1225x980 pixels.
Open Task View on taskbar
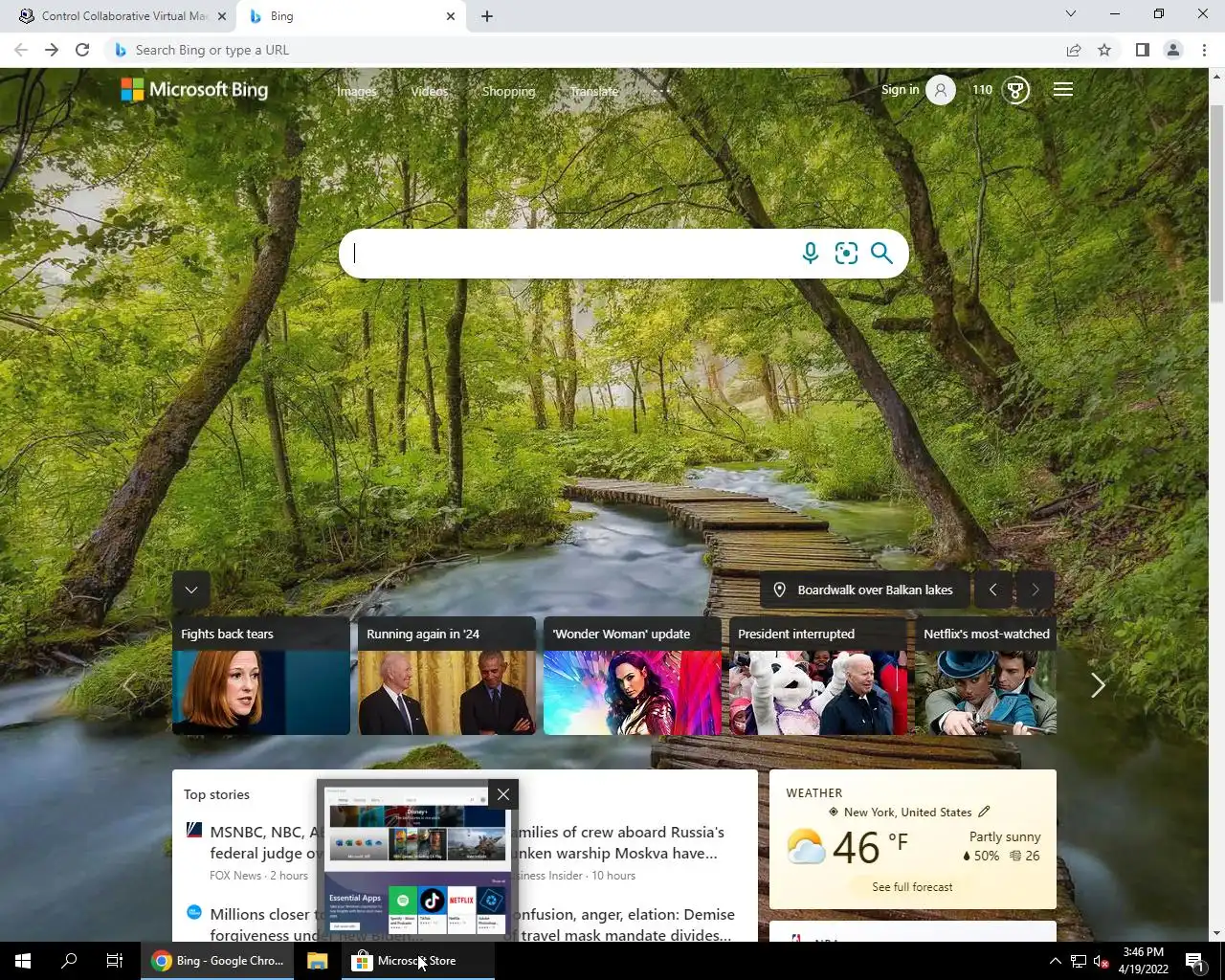[115, 961]
